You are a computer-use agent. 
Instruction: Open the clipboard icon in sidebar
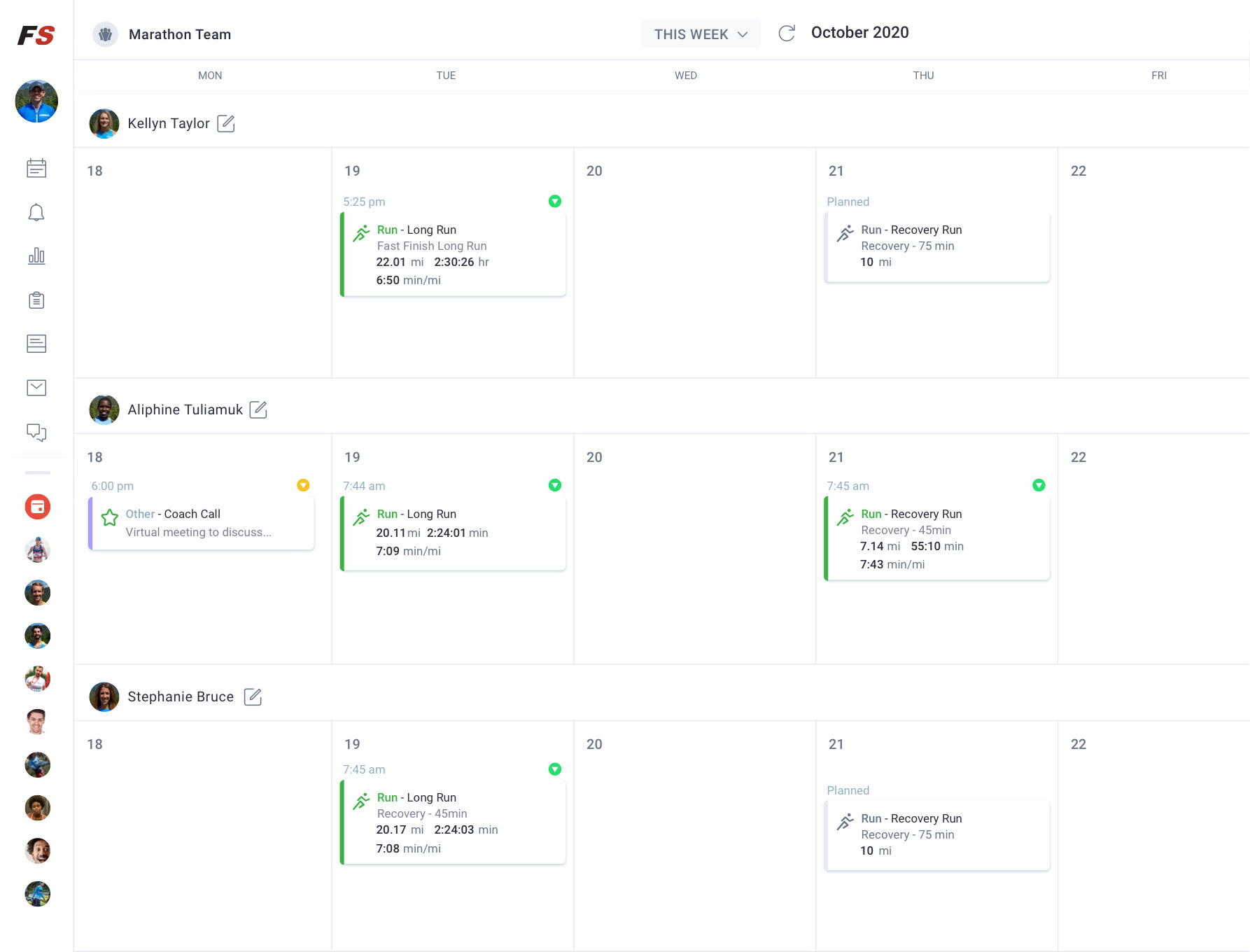point(36,300)
